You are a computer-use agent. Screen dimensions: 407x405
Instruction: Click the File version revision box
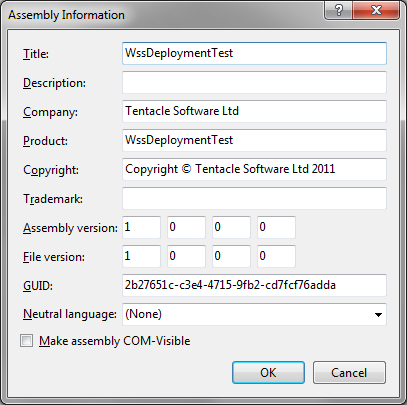276,256
